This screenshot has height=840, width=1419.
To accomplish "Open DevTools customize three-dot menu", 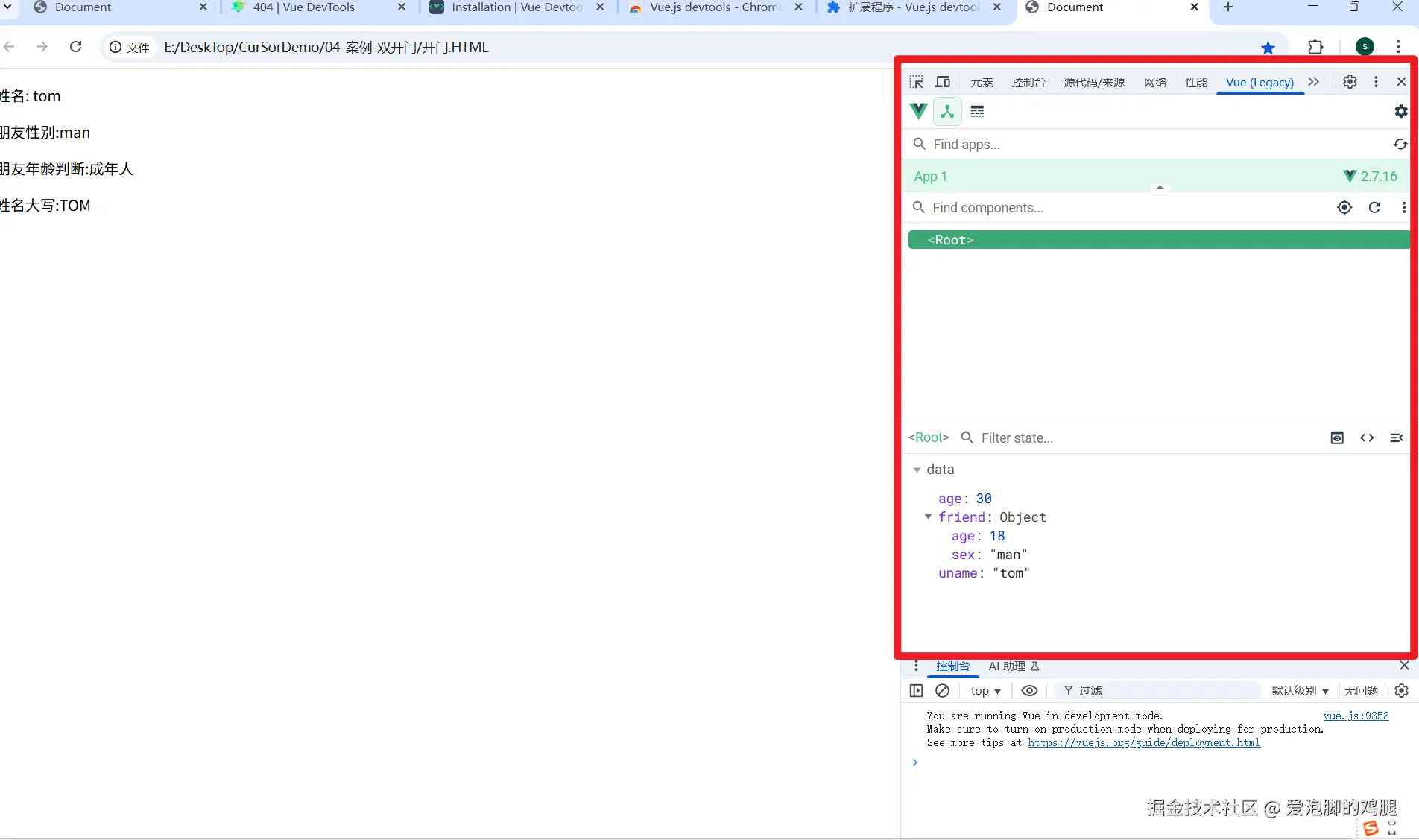I will (x=1376, y=82).
